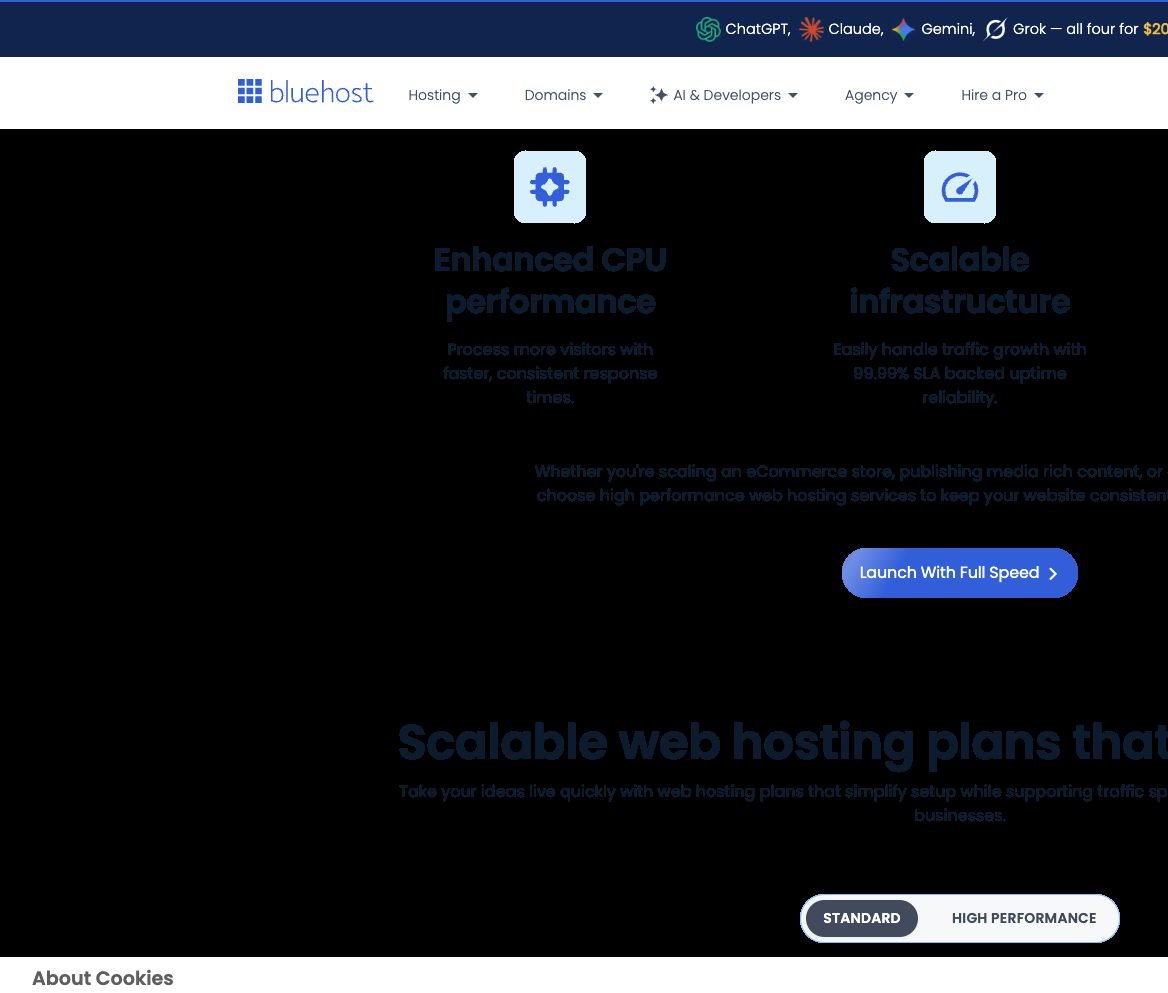Screen dimensions: 1168x993
Task: Click the Scalable infrastructure speedometer icon
Action: click(x=959, y=187)
